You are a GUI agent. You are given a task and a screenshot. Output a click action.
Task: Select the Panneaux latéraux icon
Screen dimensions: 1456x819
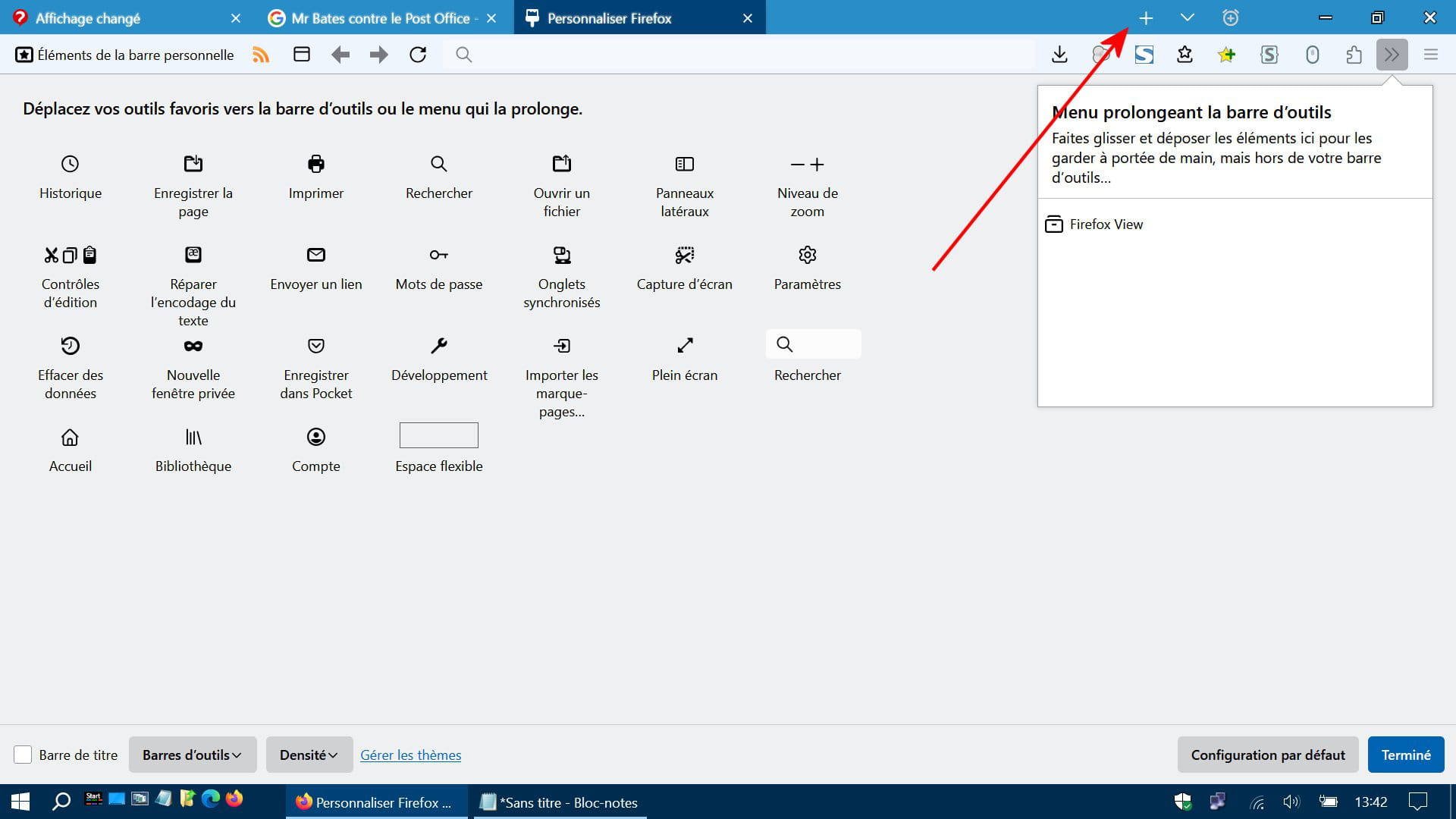[x=685, y=164]
